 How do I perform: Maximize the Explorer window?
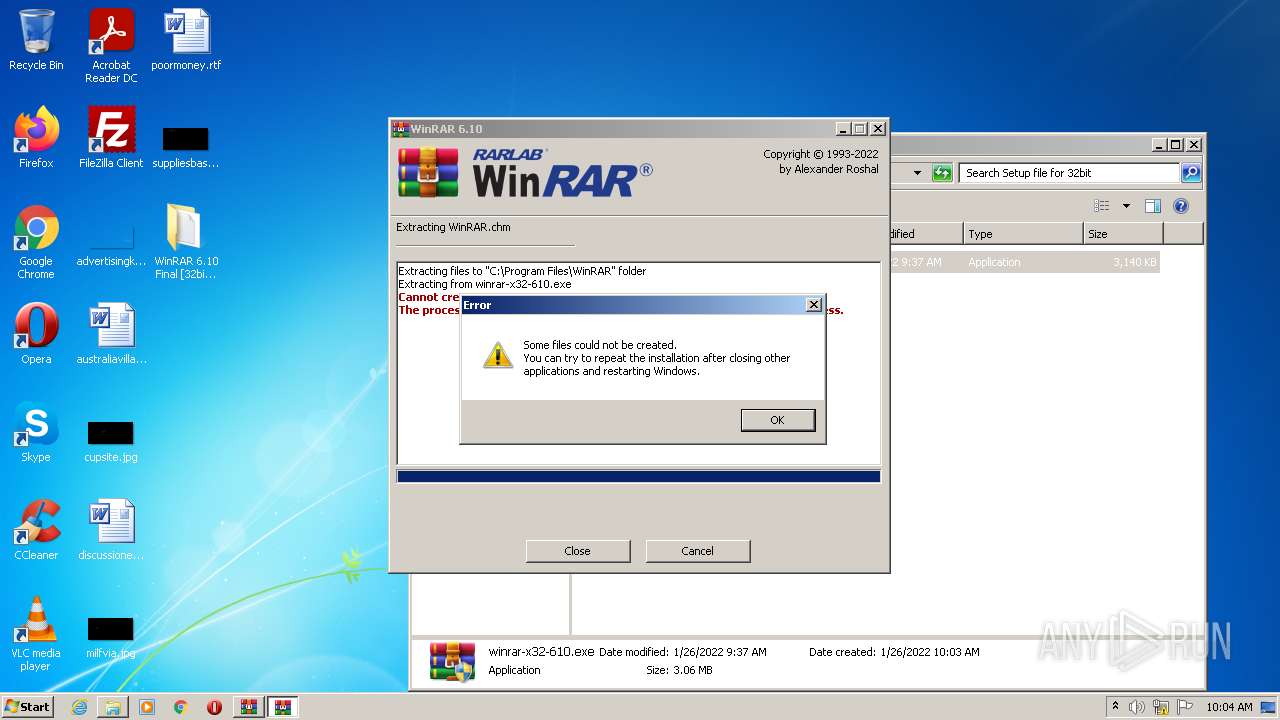pyautogui.click(x=1175, y=145)
